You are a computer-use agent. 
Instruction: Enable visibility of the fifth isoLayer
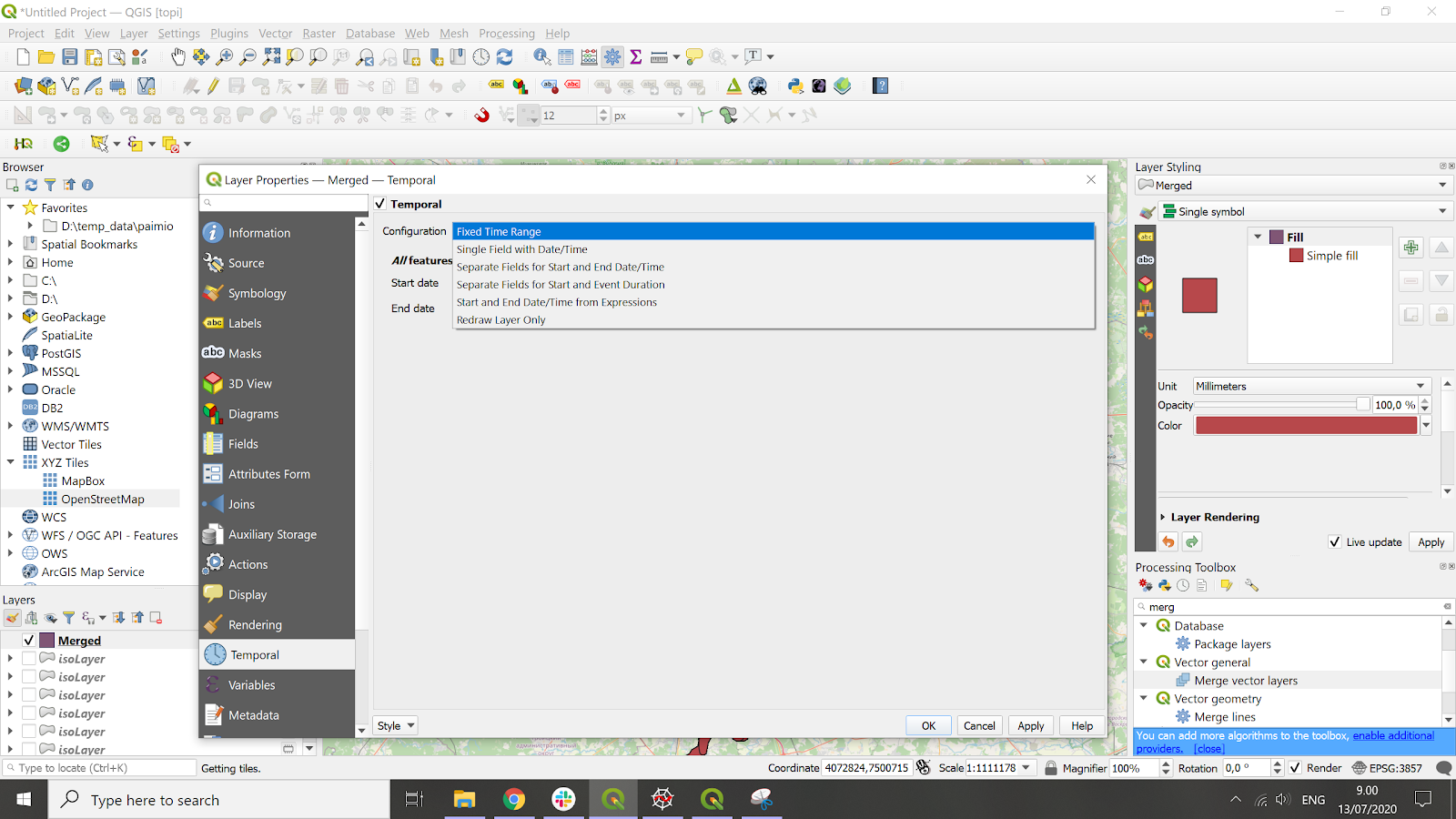[x=29, y=732]
